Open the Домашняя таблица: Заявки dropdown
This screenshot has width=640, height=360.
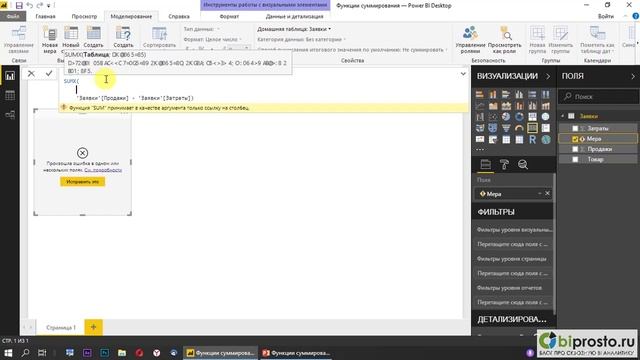click(x=294, y=29)
